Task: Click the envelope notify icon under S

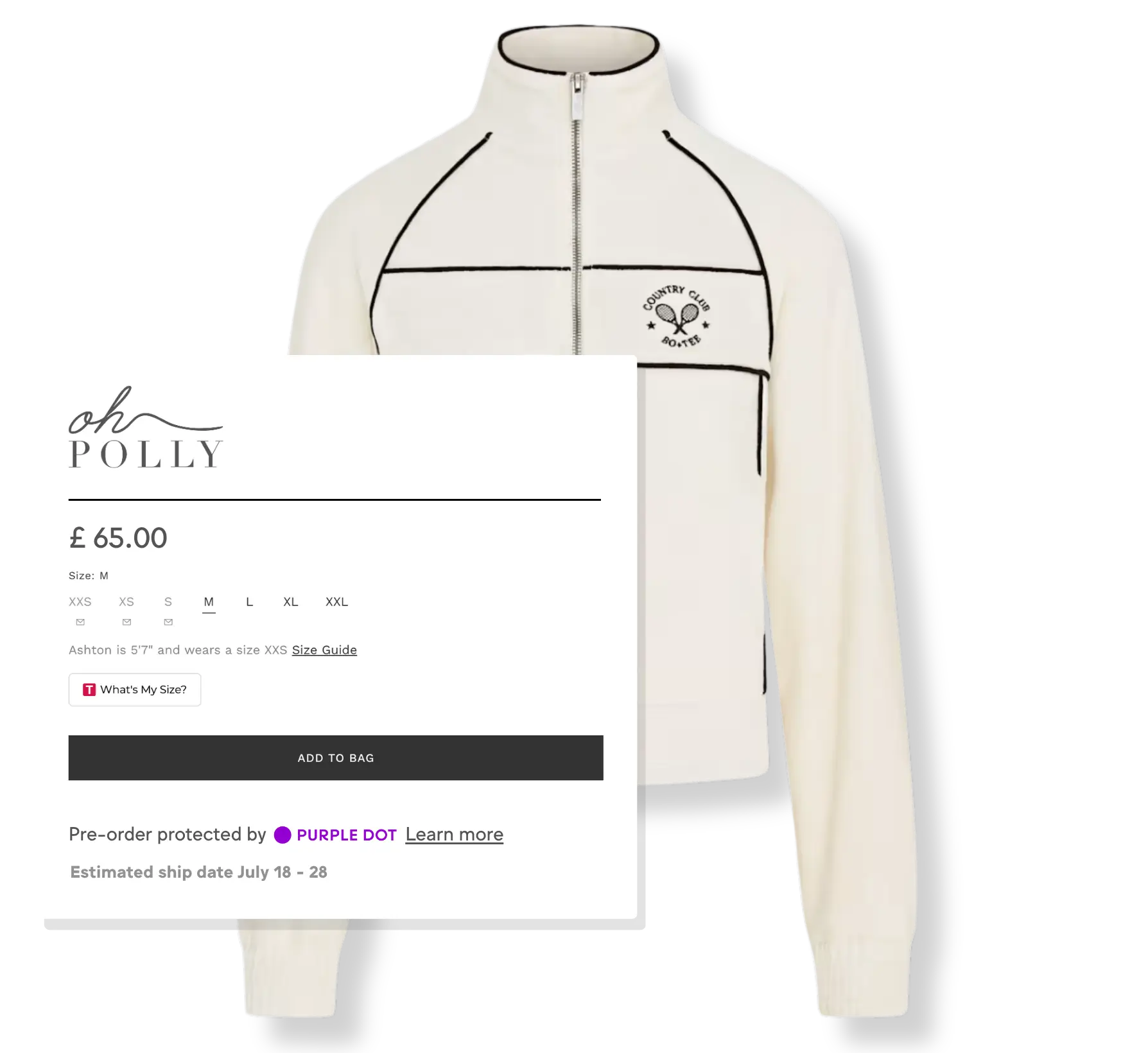Action: [x=168, y=622]
